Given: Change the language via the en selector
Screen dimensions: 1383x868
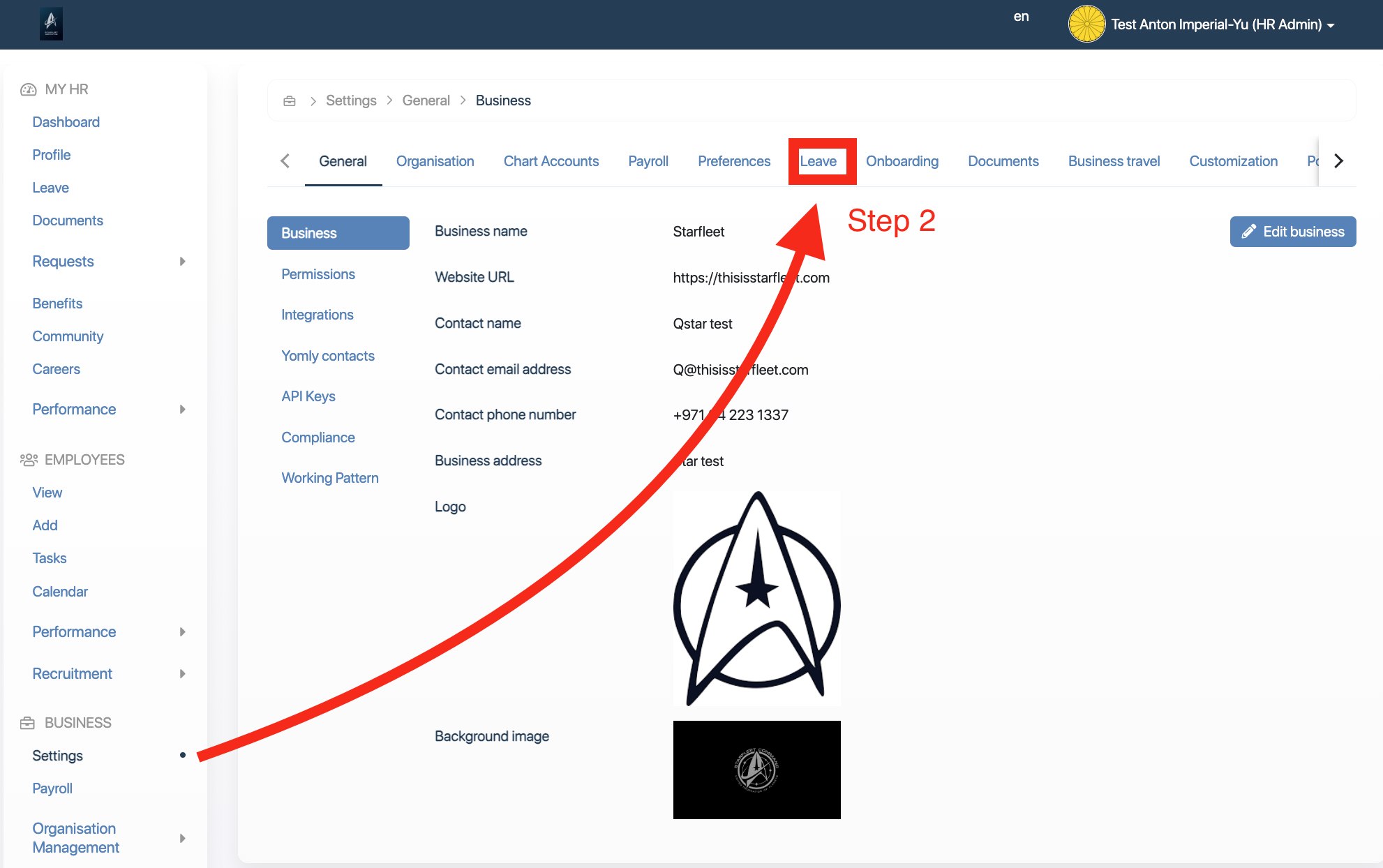Looking at the screenshot, I should [1021, 17].
